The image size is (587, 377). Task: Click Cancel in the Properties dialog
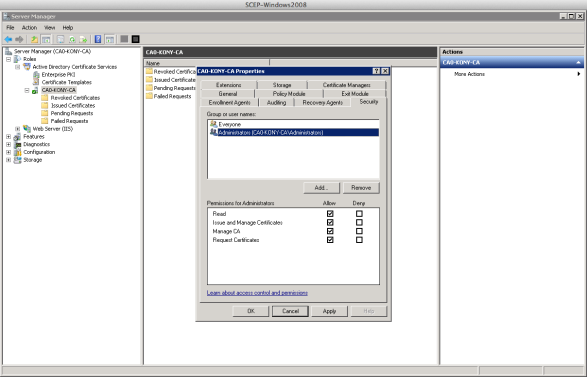point(290,311)
